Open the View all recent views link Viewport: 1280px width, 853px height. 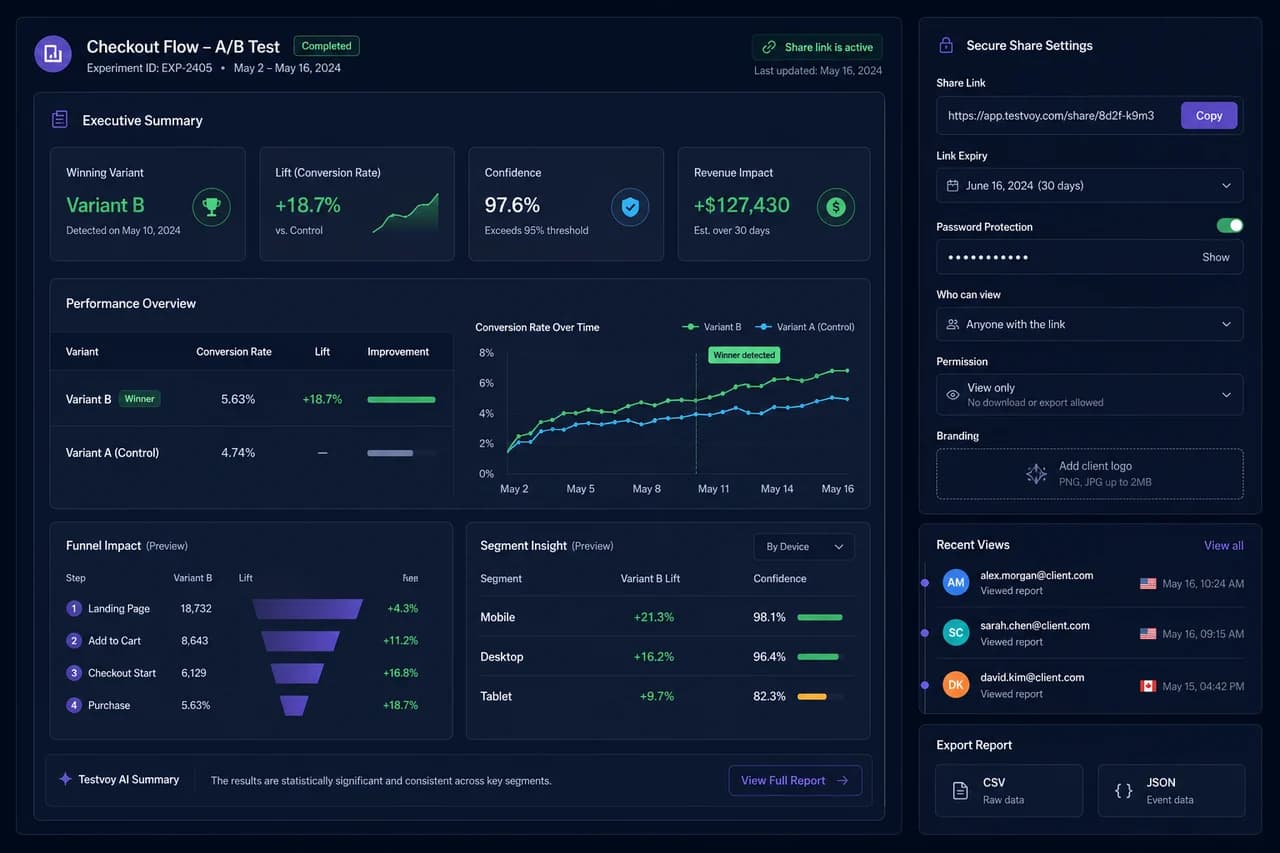pos(1224,546)
